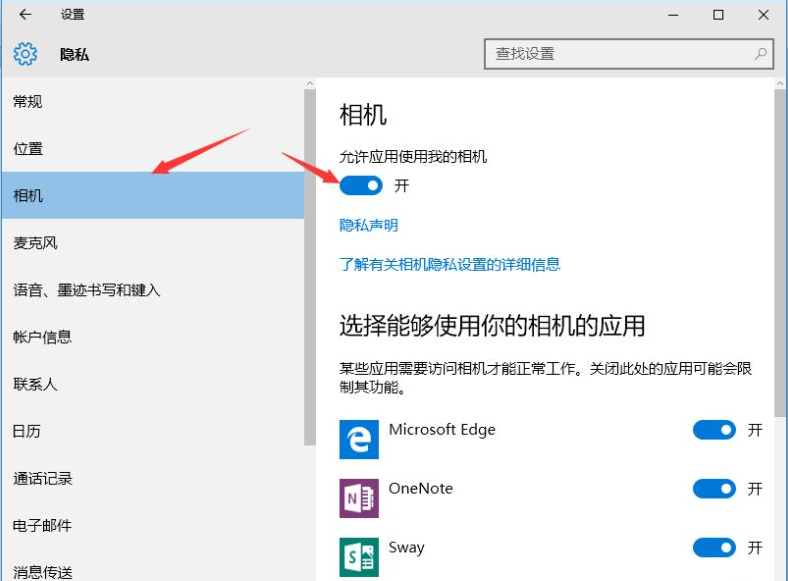The width and height of the screenshot is (788, 581).
Task: Click the sidebar scrollbar thumb
Action: click(310, 267)
